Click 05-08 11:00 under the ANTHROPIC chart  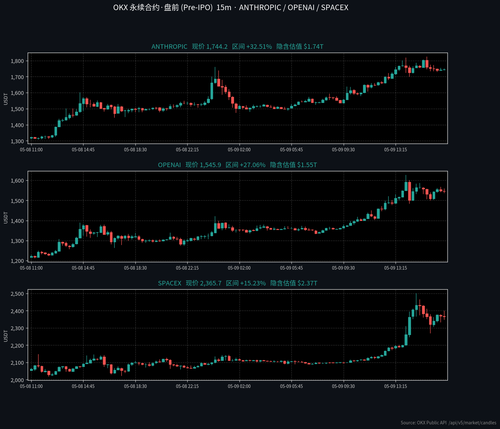tap(31, 150)
